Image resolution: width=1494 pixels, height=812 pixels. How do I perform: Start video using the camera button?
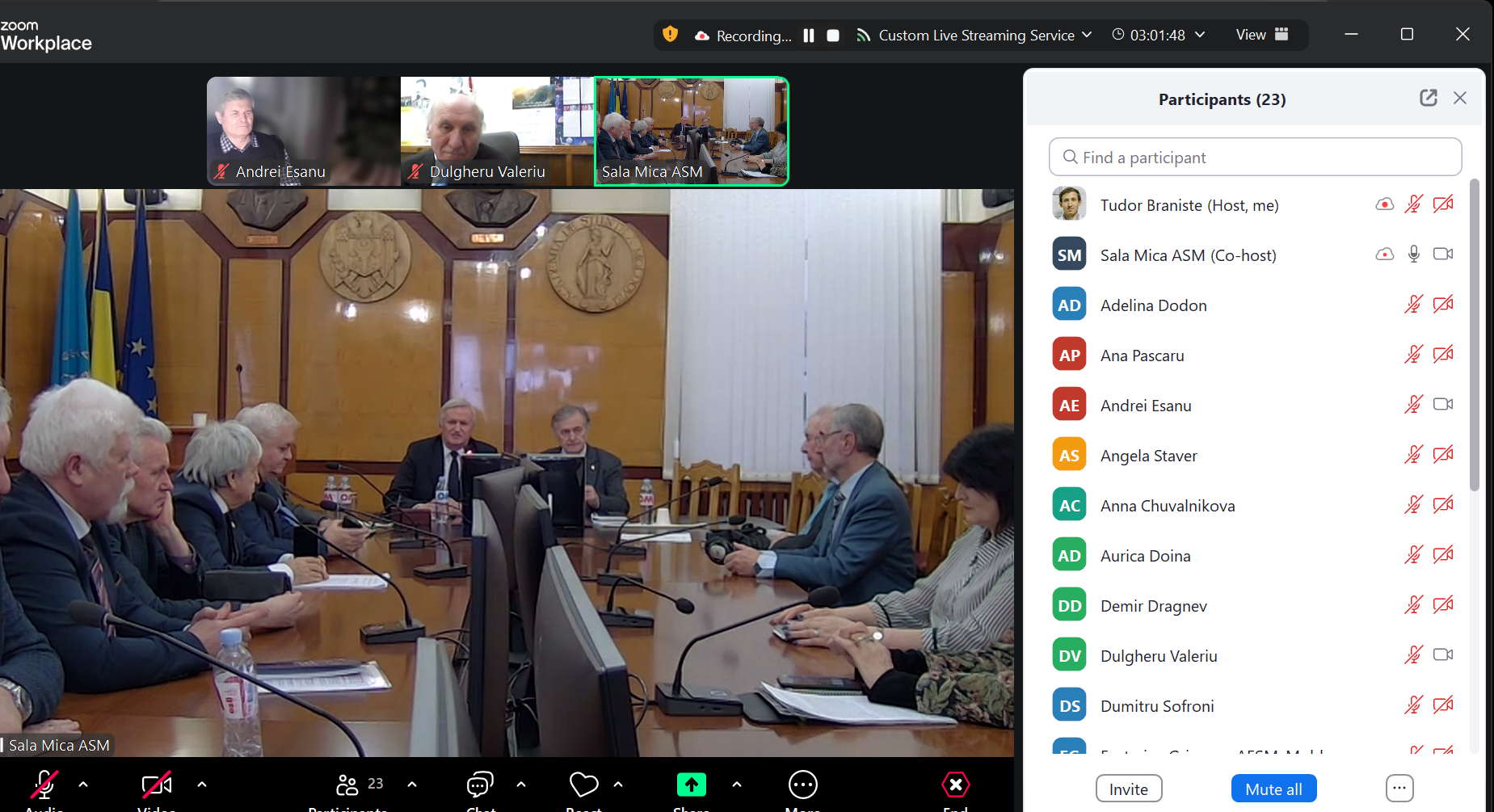click(x=156, y=785)
